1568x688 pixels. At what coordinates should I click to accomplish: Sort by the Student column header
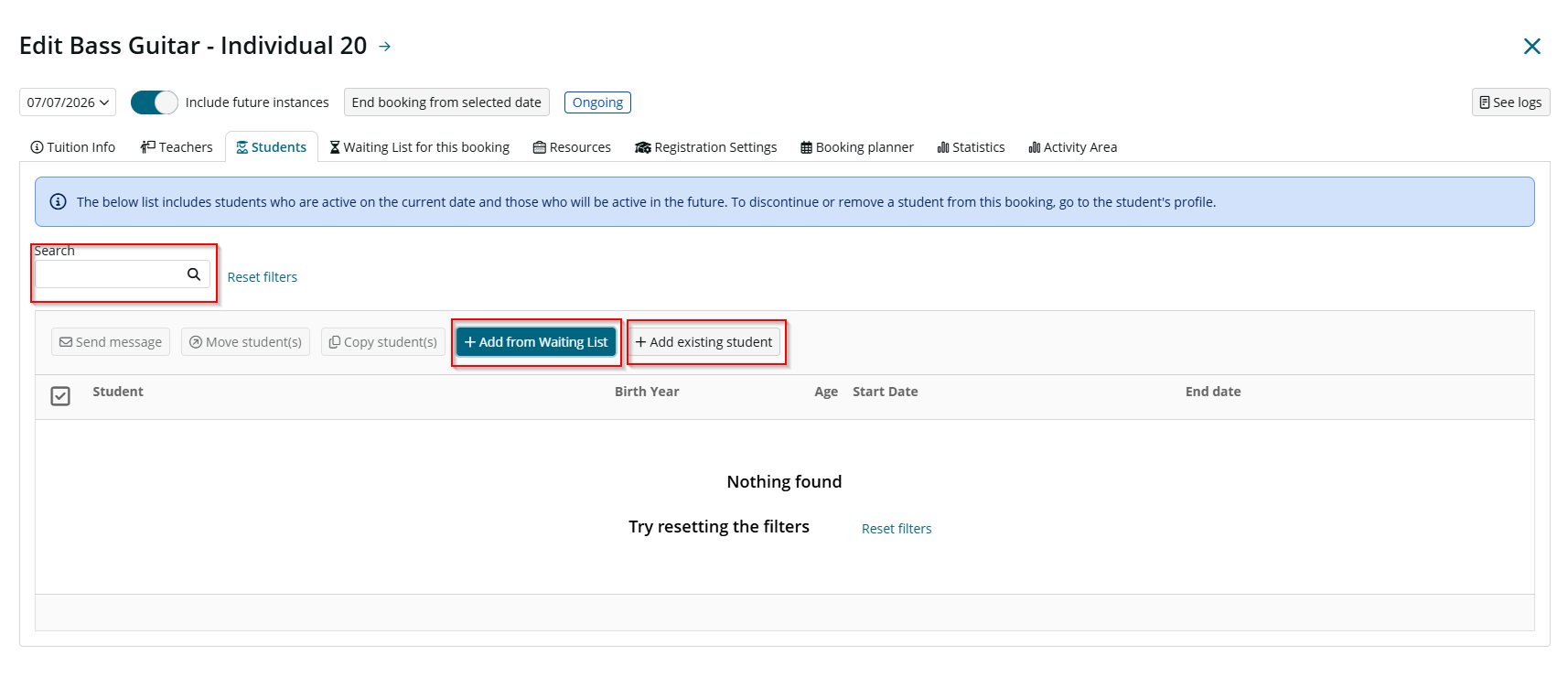point(118,392)
